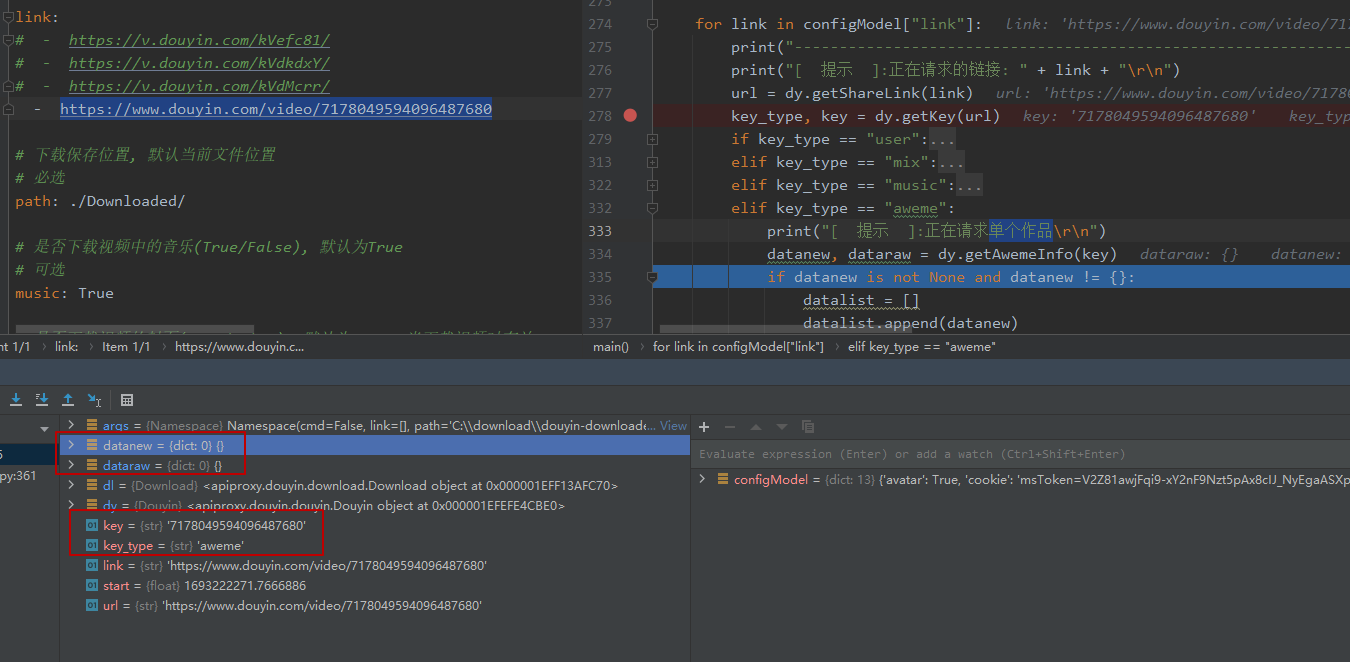The height and width of the screenshot is (662, 1350).
Task: Click the main() breadcrumb item
Action: 611,346
